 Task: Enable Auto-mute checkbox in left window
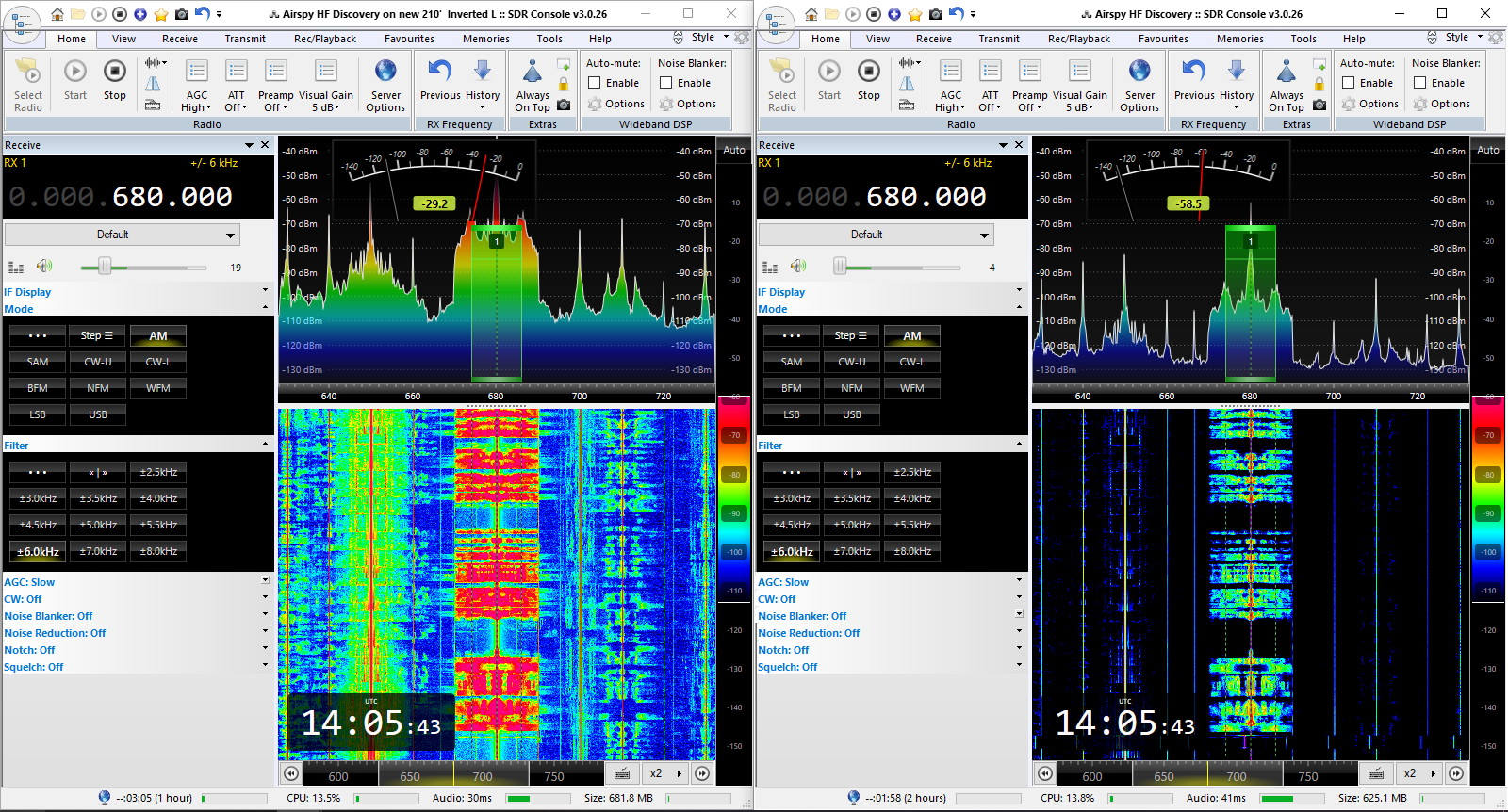595,83
